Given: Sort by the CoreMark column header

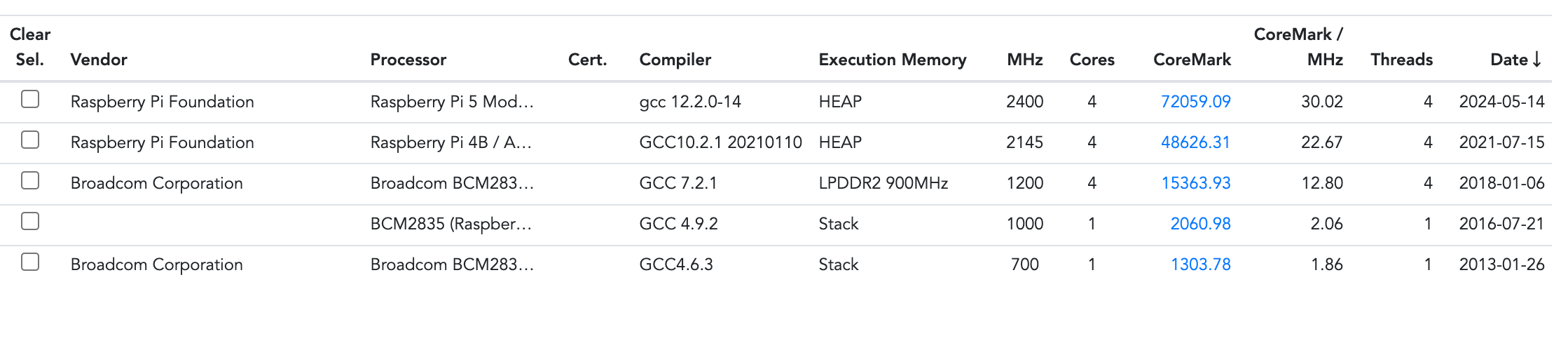Looking at the screenshot, I should [x=1192, y=60].
